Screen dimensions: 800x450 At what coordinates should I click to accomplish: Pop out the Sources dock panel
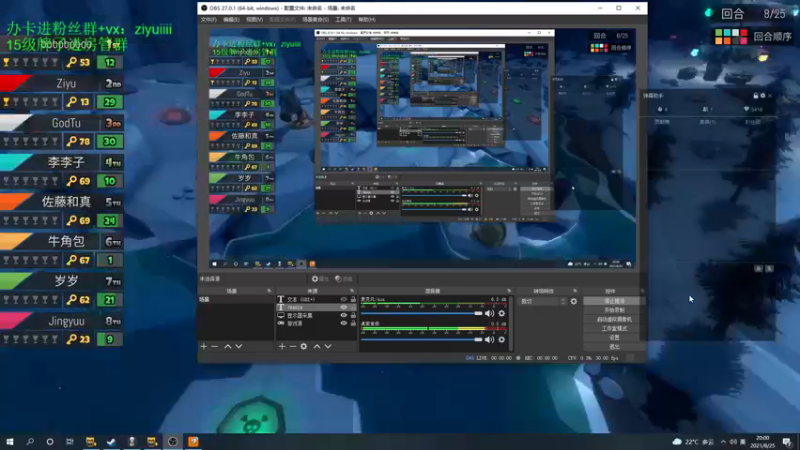pyautogui.click(x=352, y=291)
